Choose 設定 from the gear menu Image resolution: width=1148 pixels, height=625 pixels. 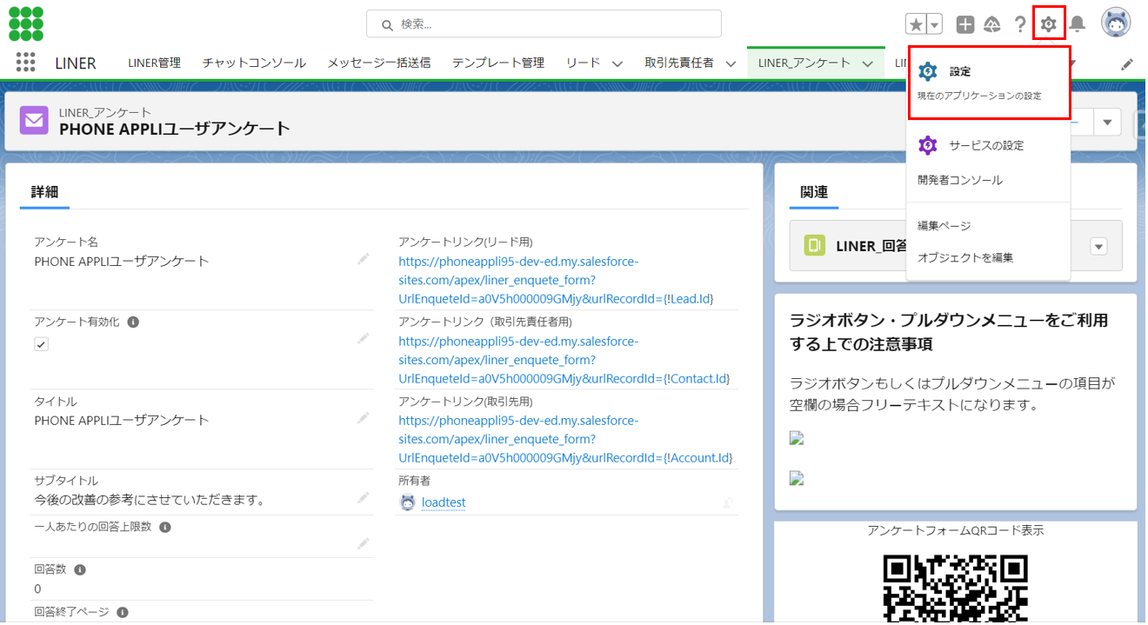point(989,82)
